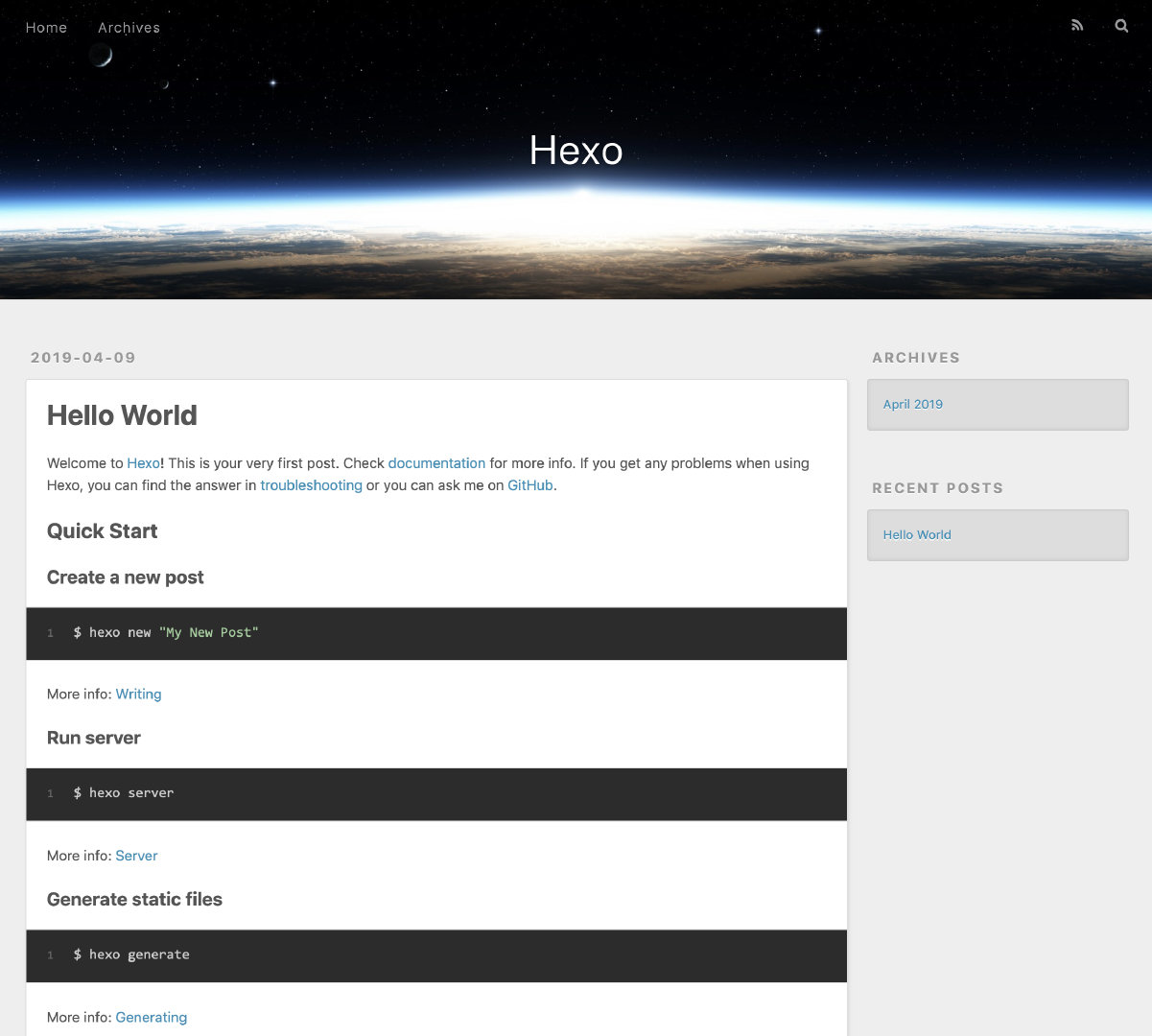
Task: Visit the GitHub link
Action: [x=530, y=485]
